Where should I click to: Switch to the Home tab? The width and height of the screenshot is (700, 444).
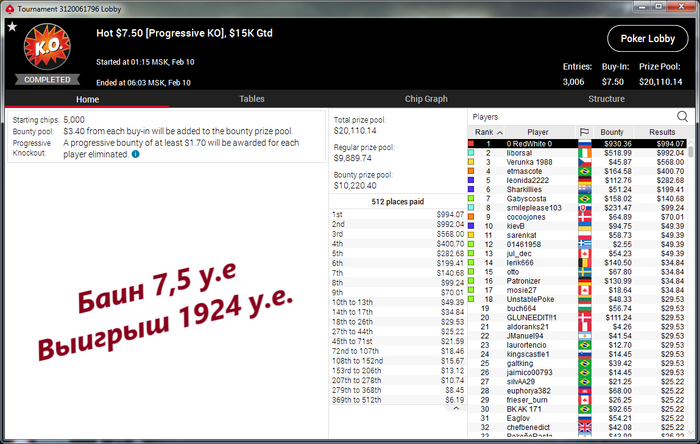point(87,99)
